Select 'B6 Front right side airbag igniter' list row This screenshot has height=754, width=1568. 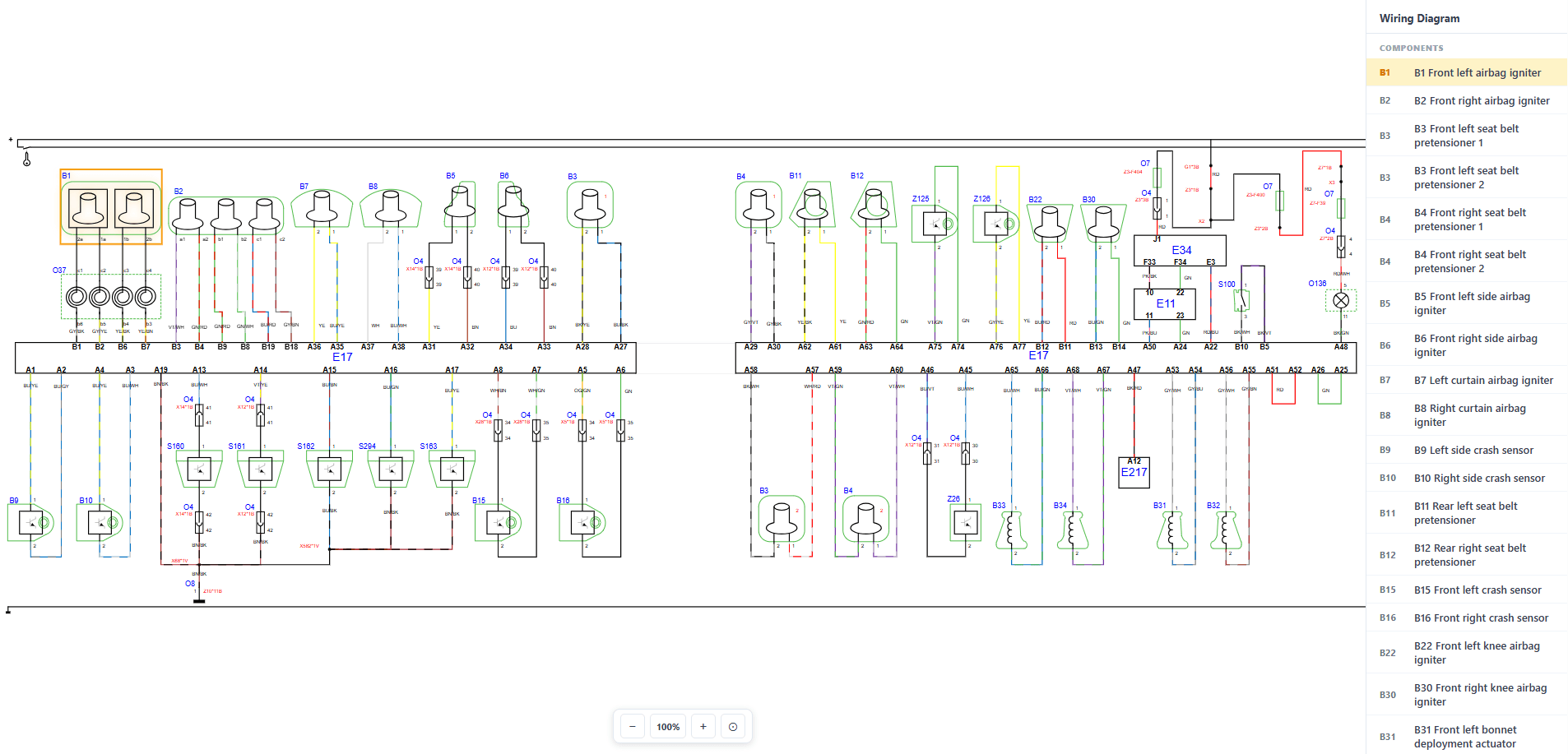click(1467, 345)
